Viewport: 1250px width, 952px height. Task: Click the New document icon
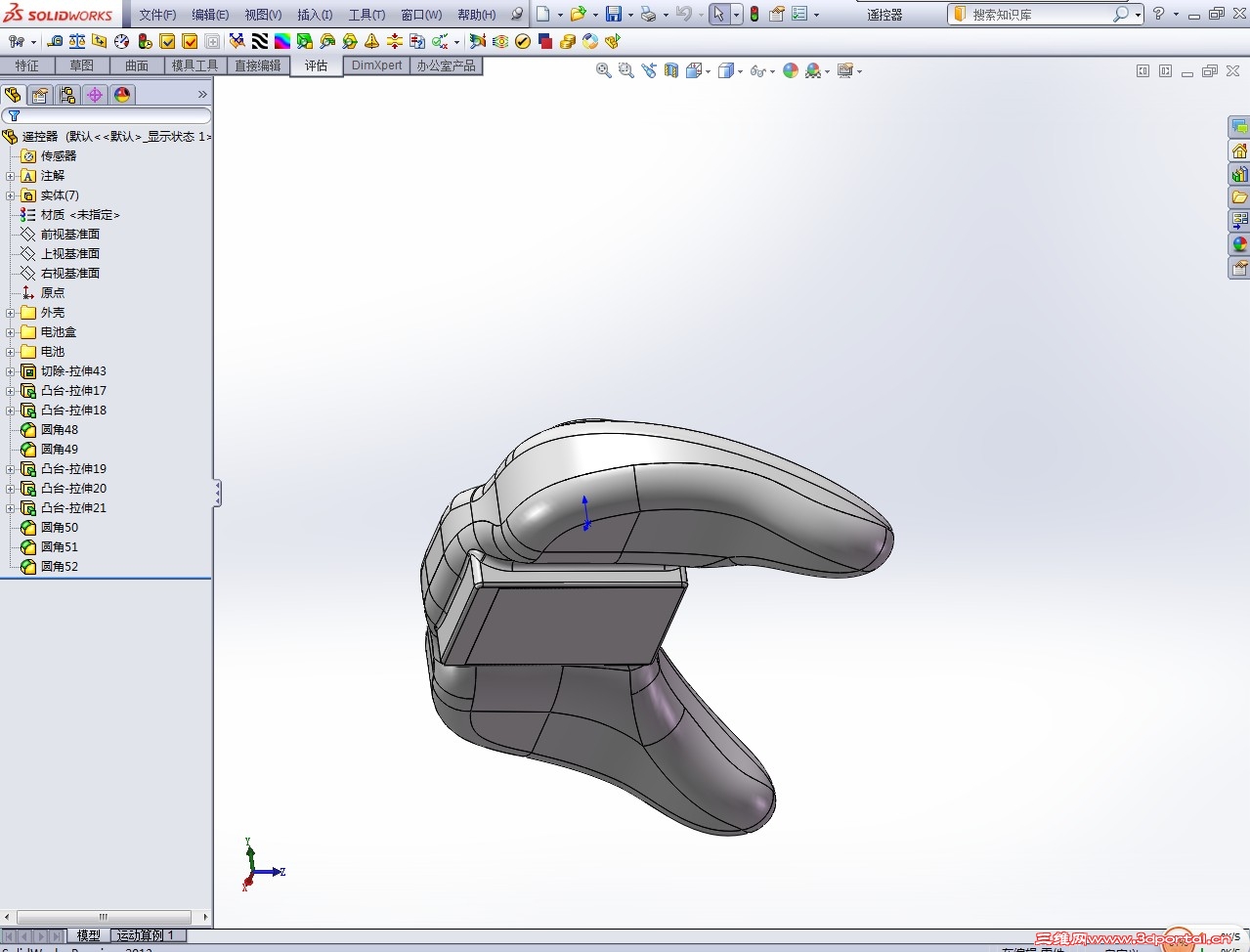pos(543,14)
